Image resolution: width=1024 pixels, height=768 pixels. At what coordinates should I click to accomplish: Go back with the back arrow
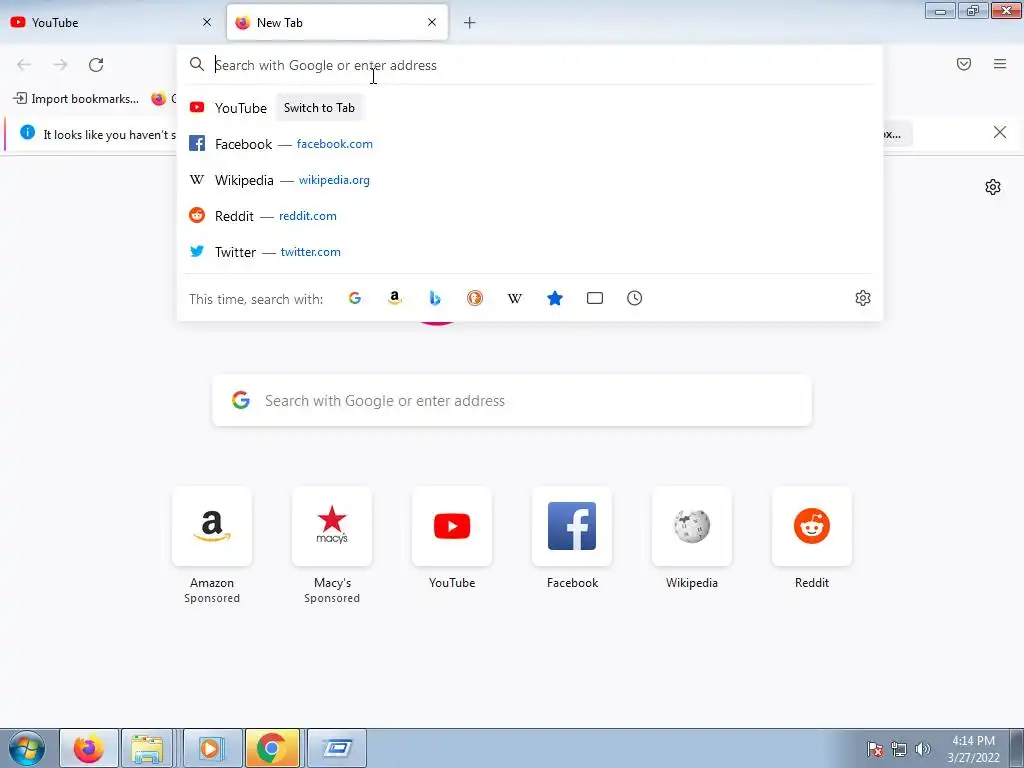coord(24,65)
